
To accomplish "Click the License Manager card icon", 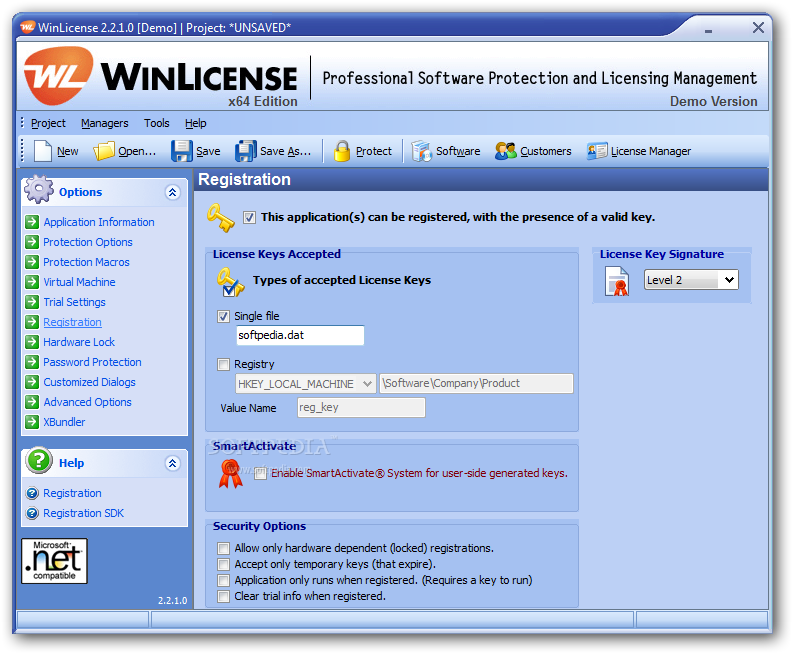I will click(x=597, y=151).
